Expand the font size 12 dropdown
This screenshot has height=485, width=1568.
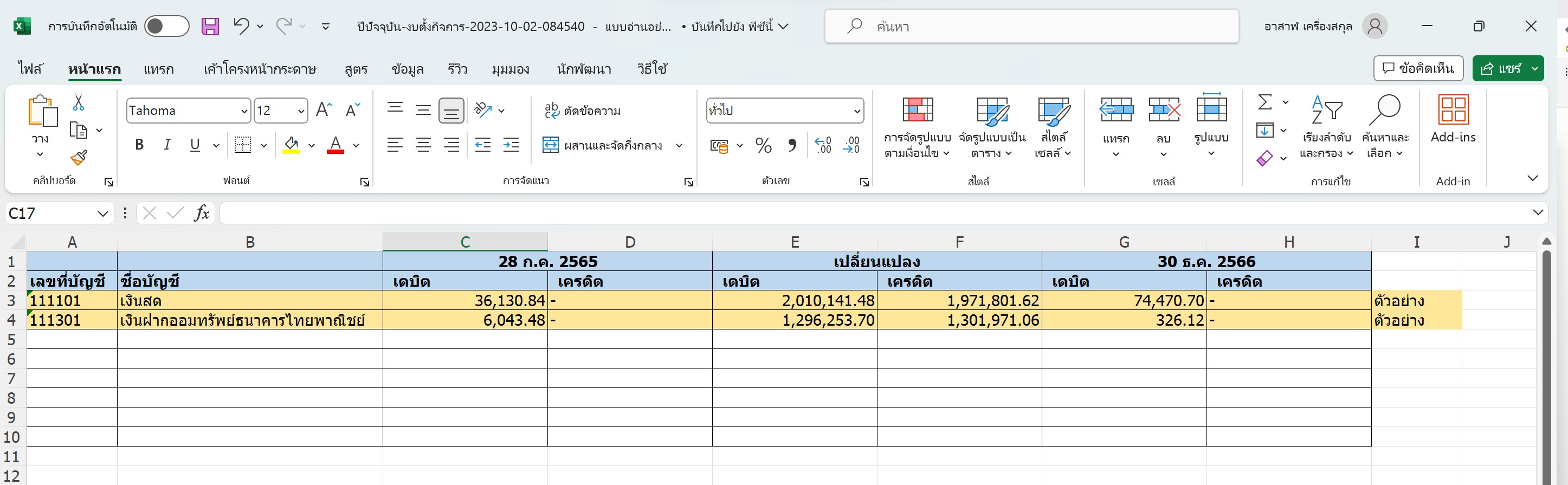coord(301,111)
